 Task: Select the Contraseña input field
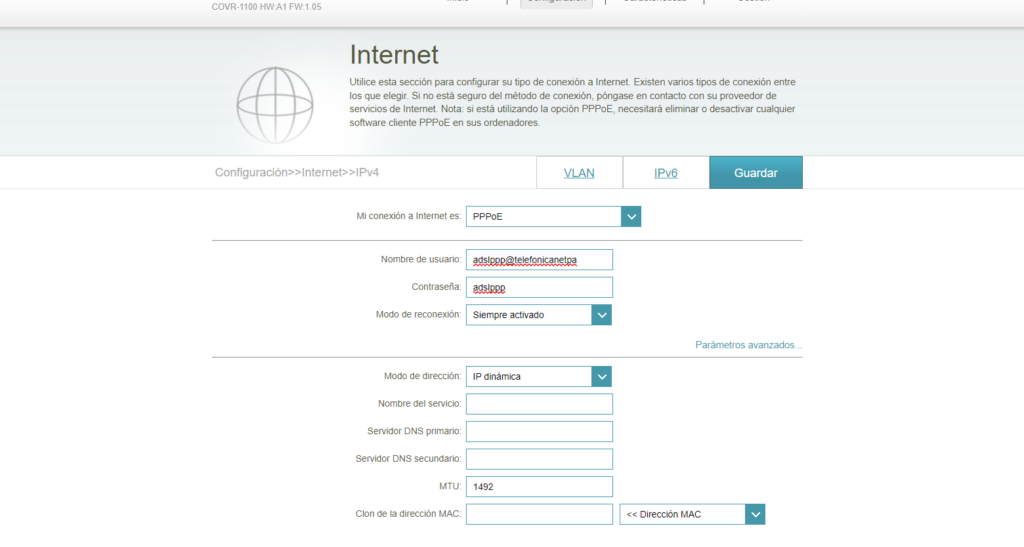coord(539,288)
